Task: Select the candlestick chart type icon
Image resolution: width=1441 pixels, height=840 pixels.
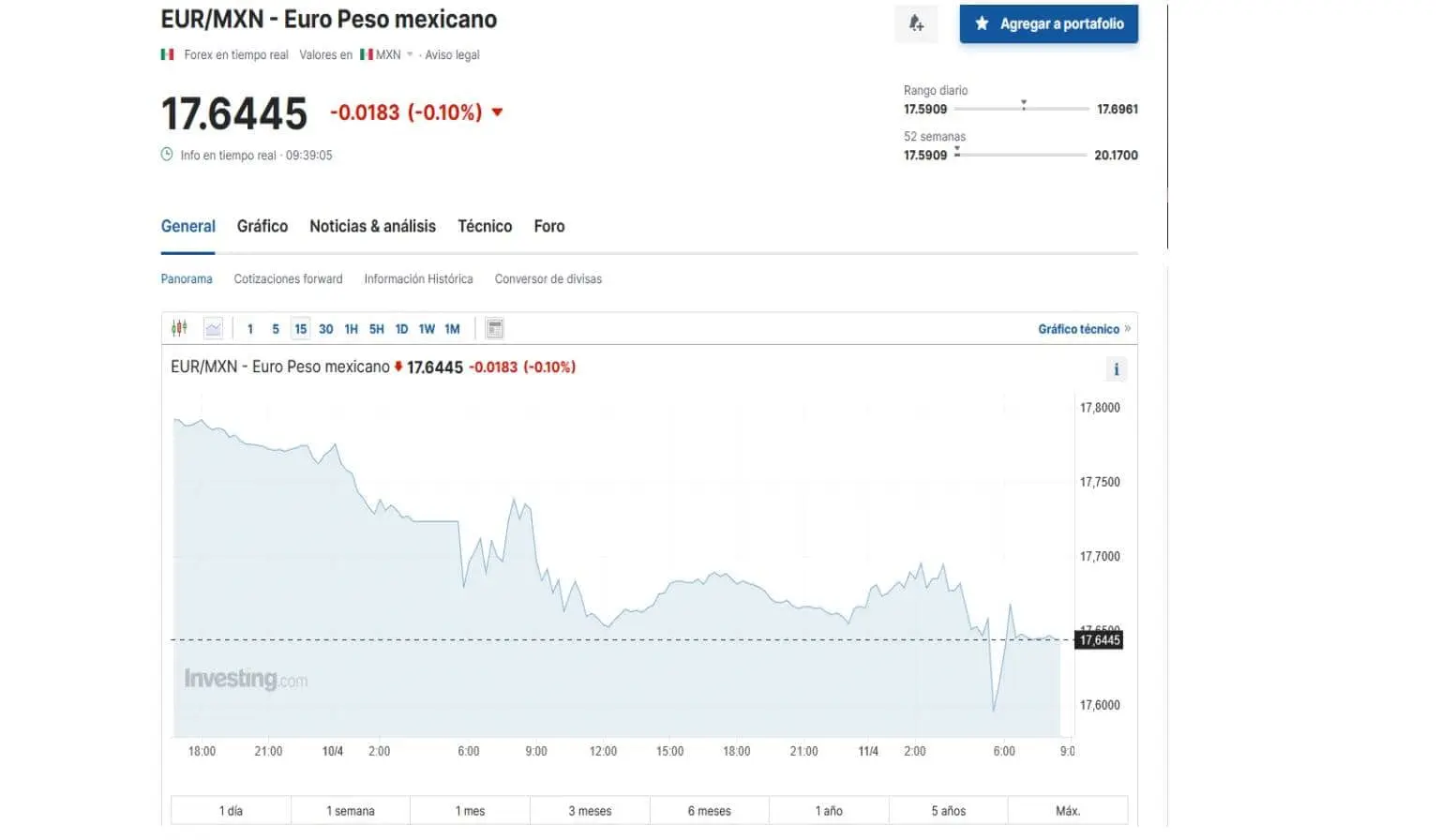Action: point(179,328)
